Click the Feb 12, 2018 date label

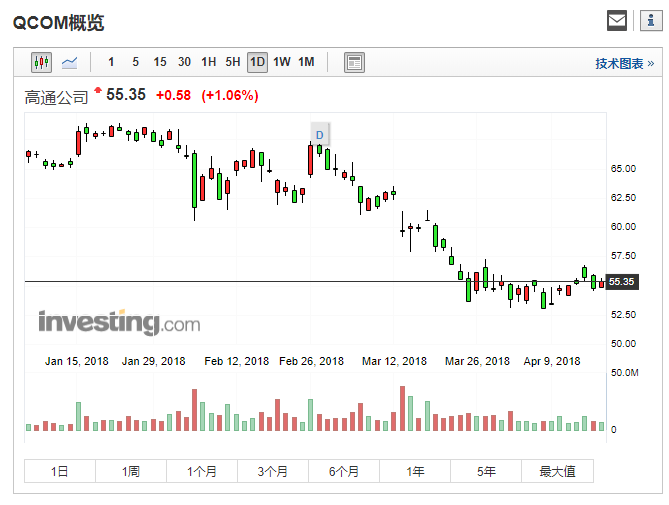pos(236,361)
